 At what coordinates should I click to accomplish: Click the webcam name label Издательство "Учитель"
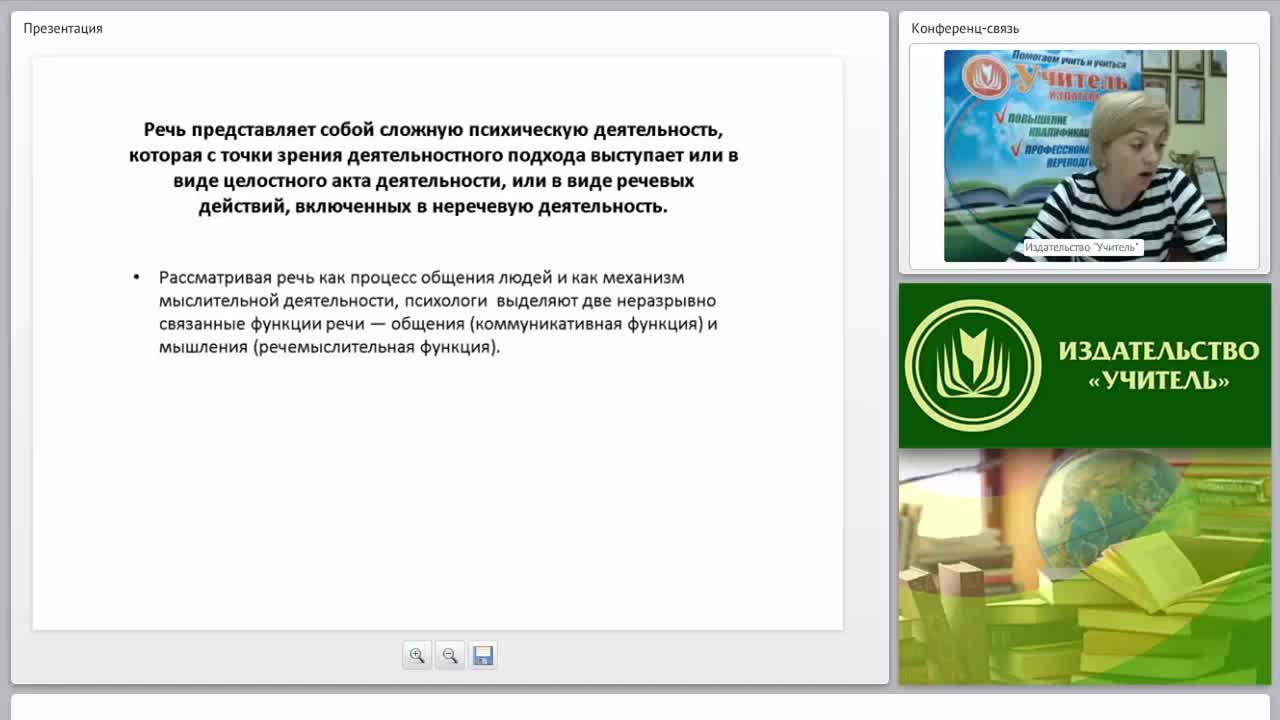pyautogui.click(x=1082, y=247)
